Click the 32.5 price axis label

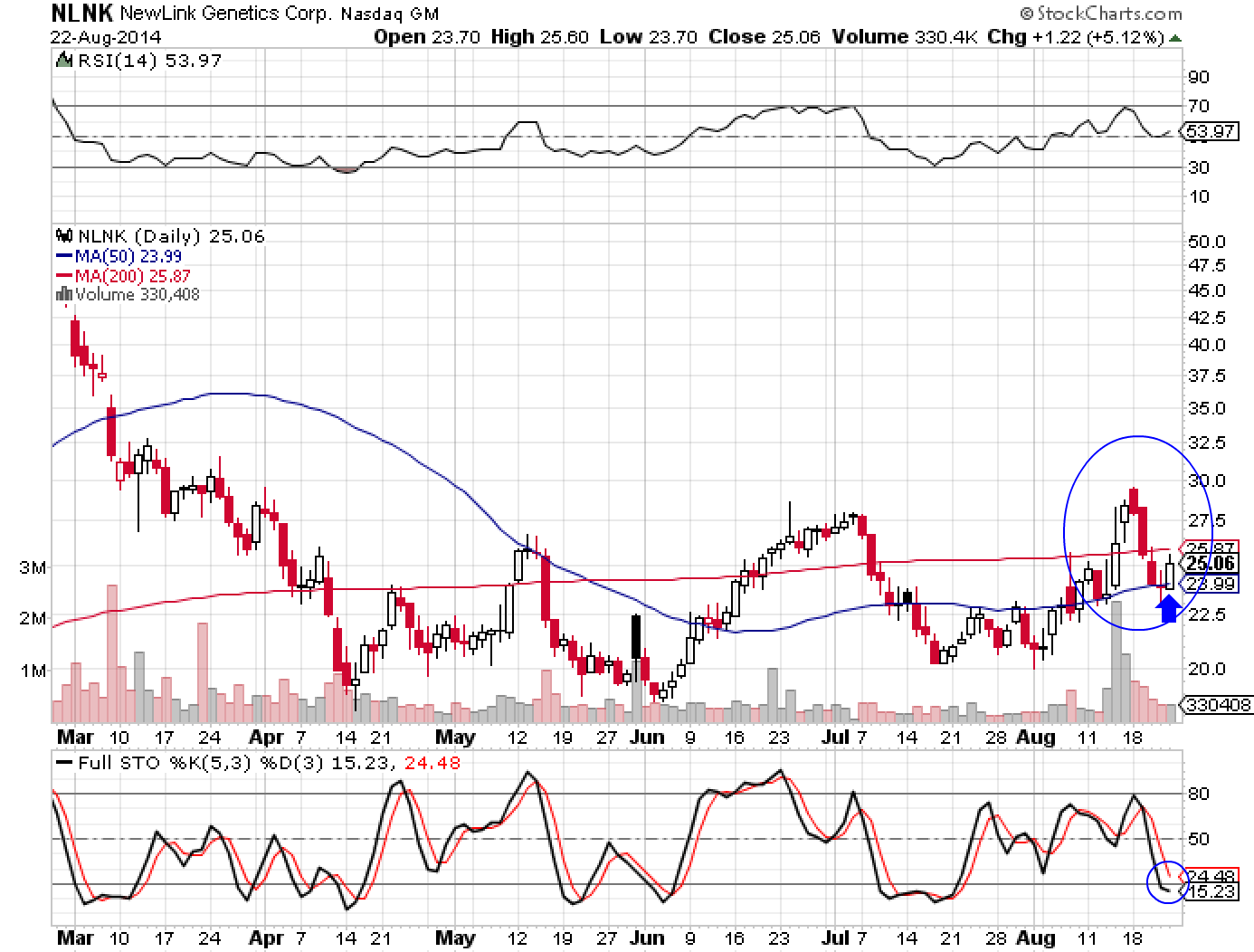coord(1206,443)
